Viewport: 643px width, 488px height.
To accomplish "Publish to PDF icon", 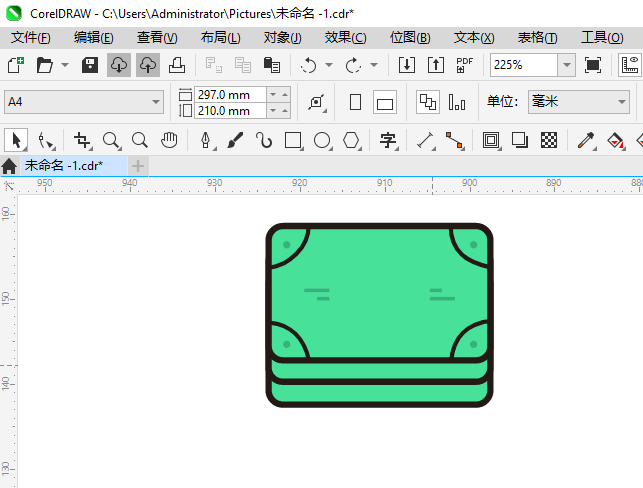I will tap(464, 65).
